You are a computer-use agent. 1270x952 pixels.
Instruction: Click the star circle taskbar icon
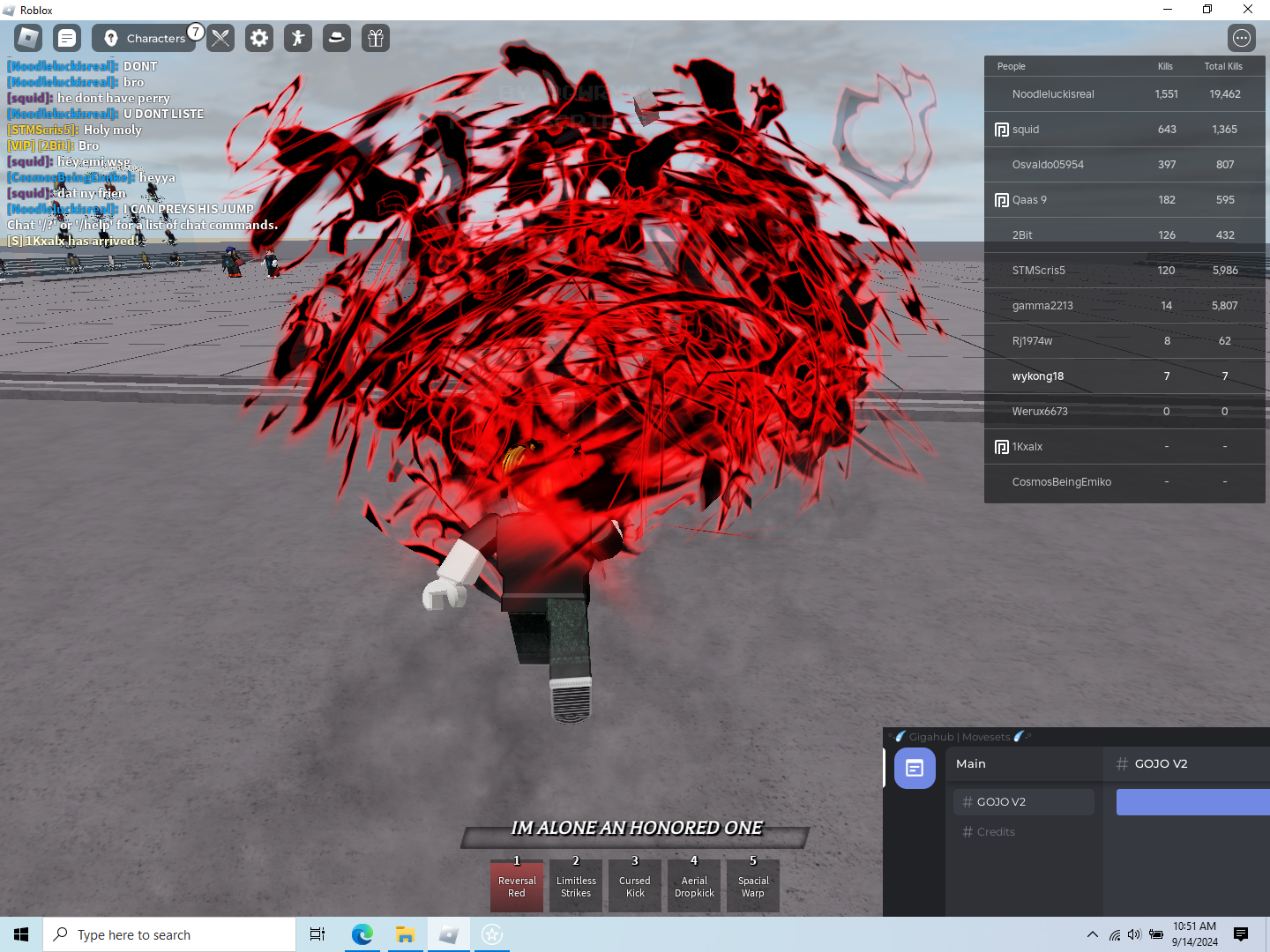(x=492, y=934)
